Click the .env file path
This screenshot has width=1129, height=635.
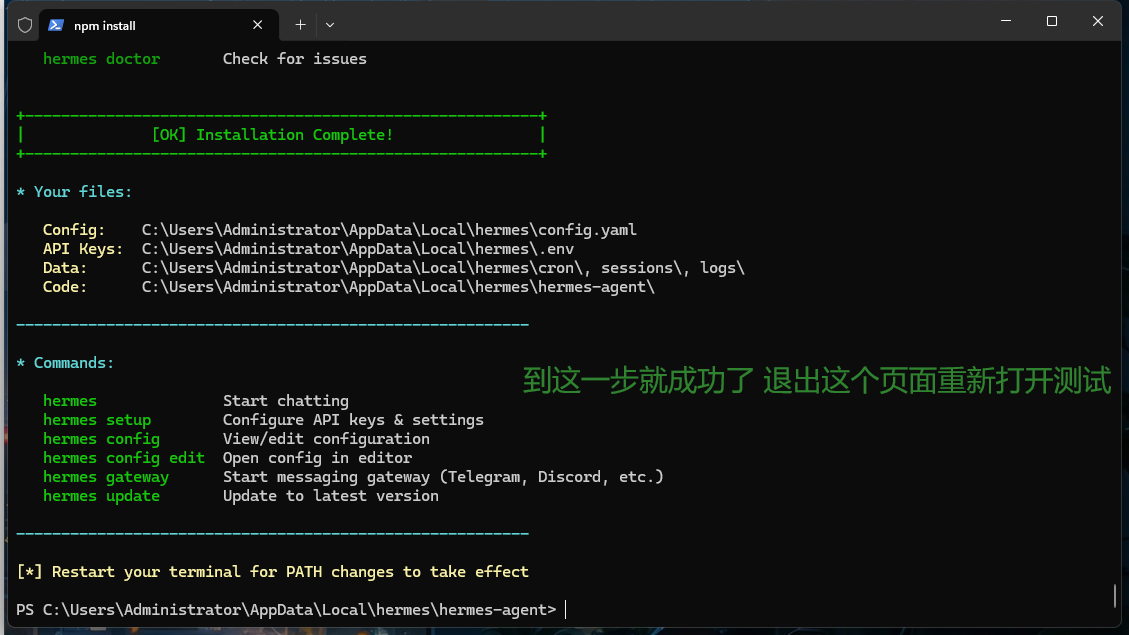tap(358, 249)
